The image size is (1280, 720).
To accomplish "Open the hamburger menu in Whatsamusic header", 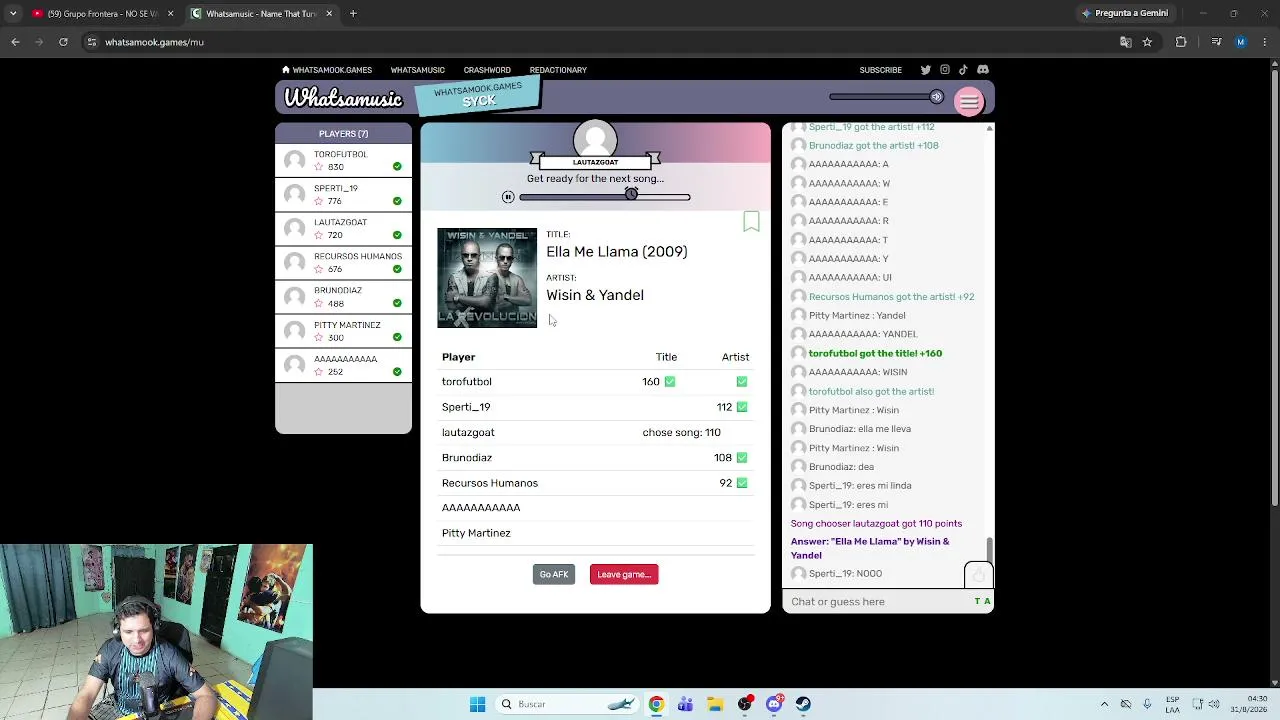I will (969, 101).
